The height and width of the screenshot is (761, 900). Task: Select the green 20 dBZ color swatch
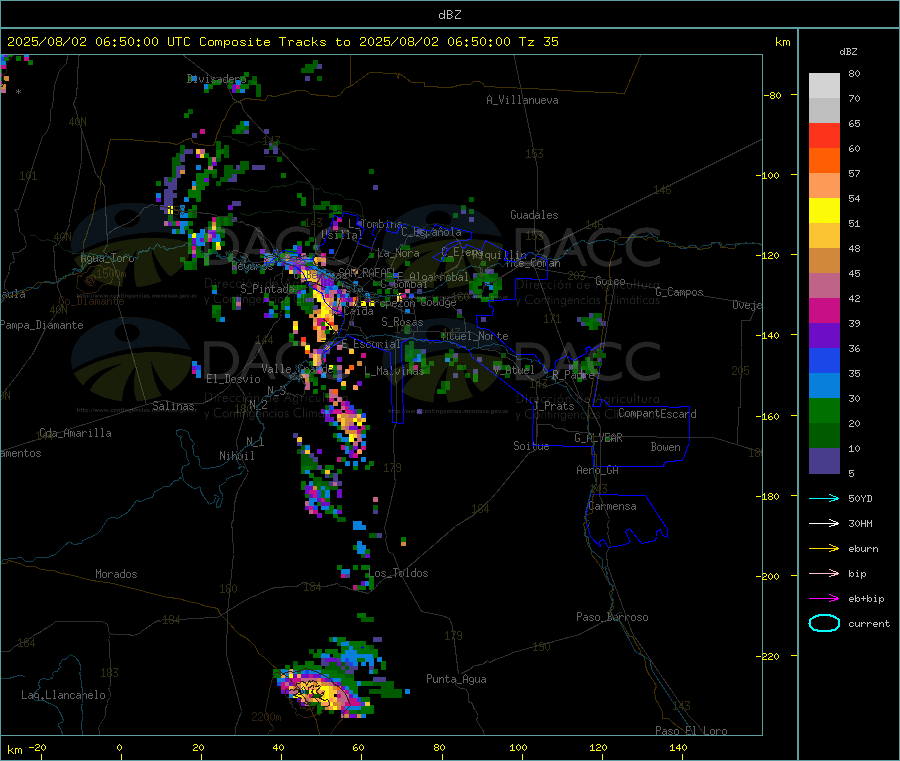click(x=824, y=410)
